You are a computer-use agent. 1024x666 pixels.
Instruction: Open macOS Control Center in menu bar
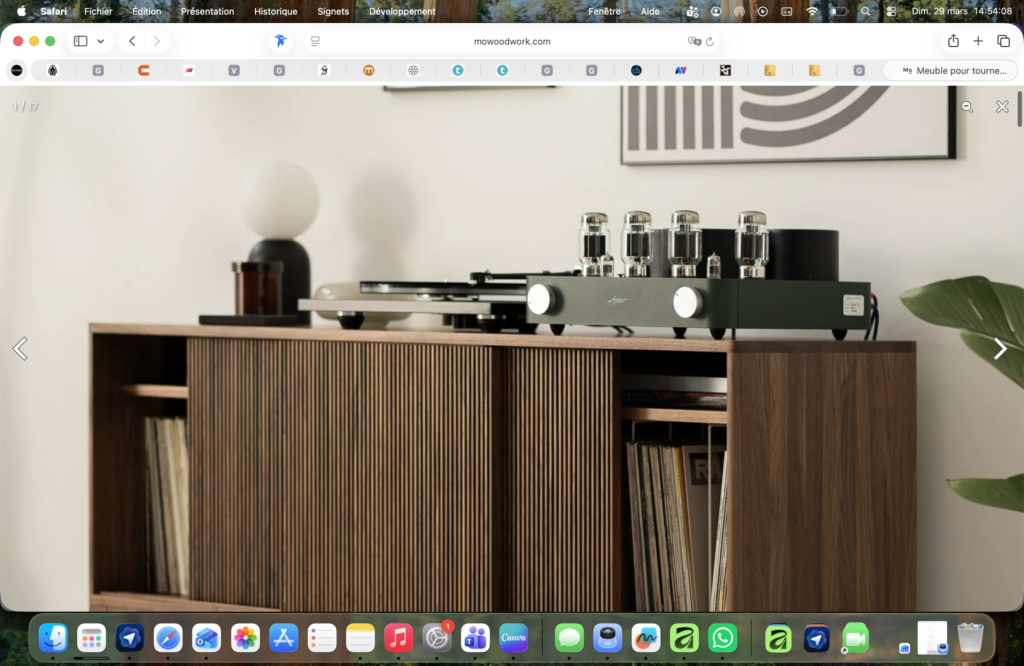click(891, 11)
